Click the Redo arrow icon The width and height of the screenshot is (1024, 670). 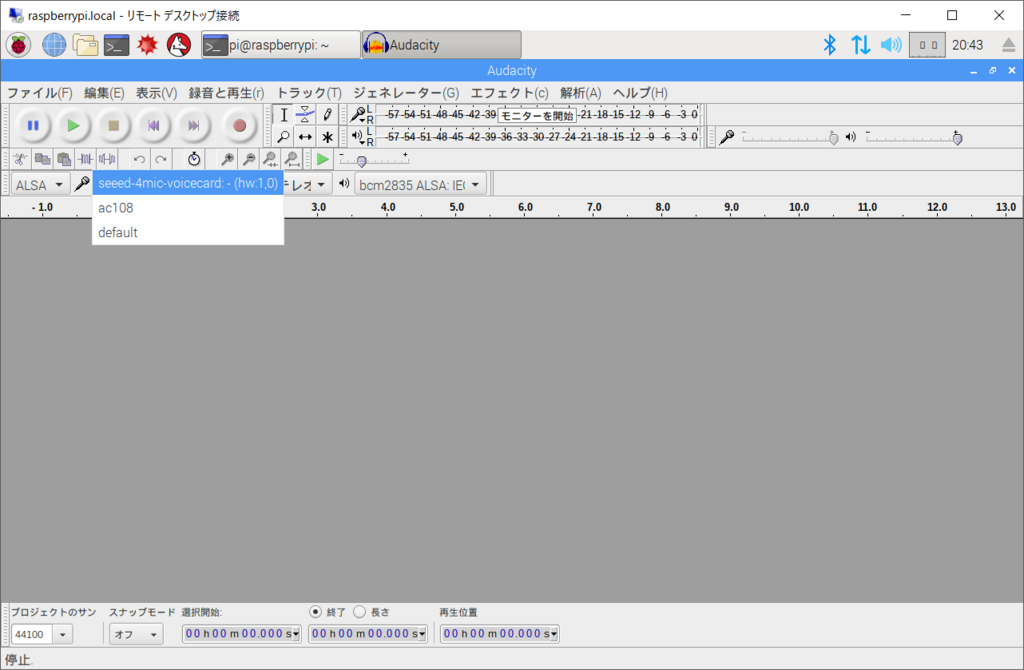(161, 159)
